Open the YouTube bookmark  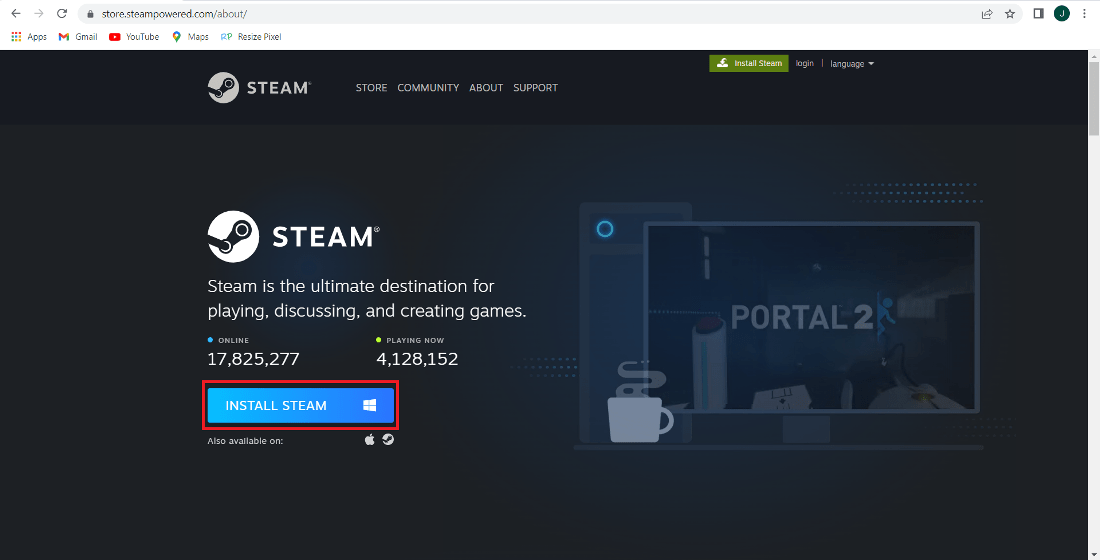tap(134, 36)
